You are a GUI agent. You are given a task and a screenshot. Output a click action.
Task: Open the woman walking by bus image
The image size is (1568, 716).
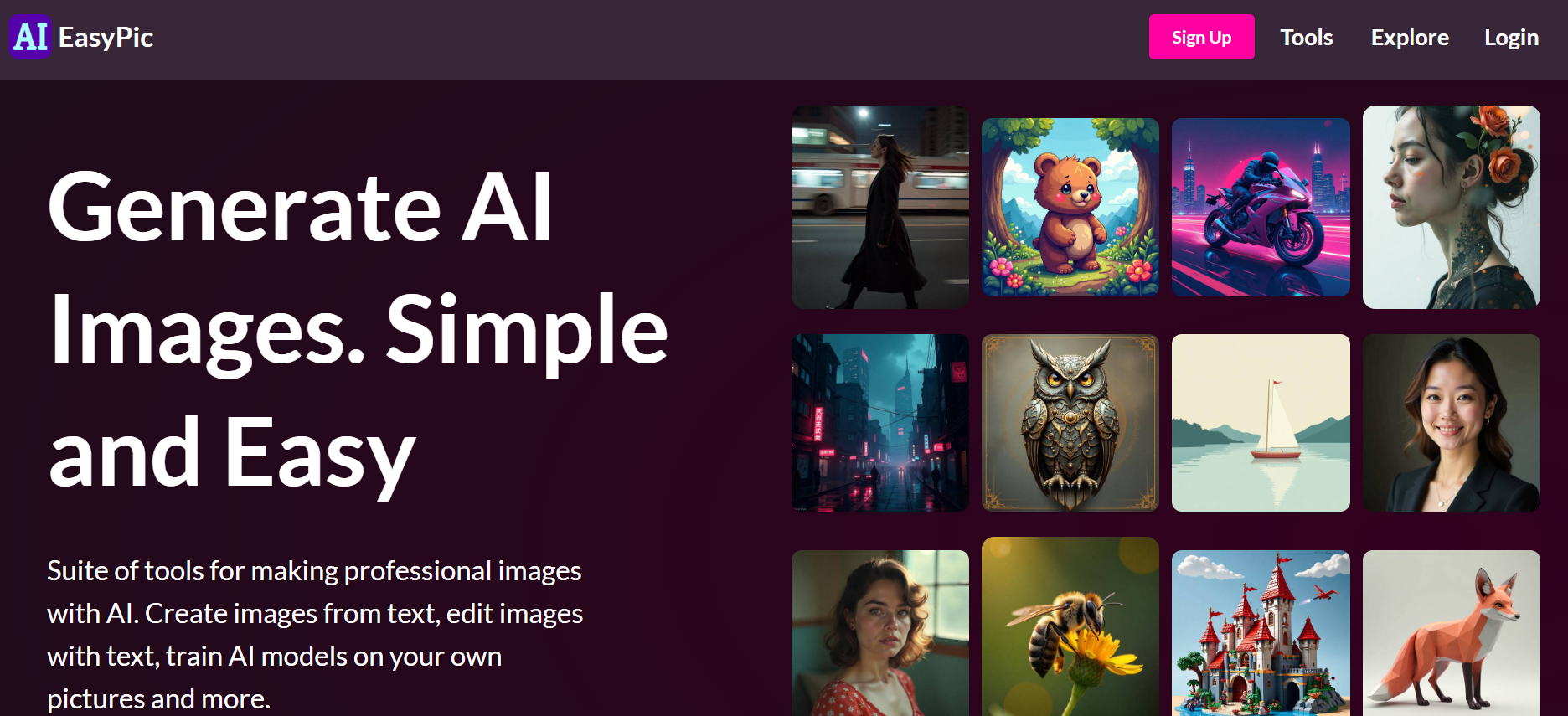[880, 207]
